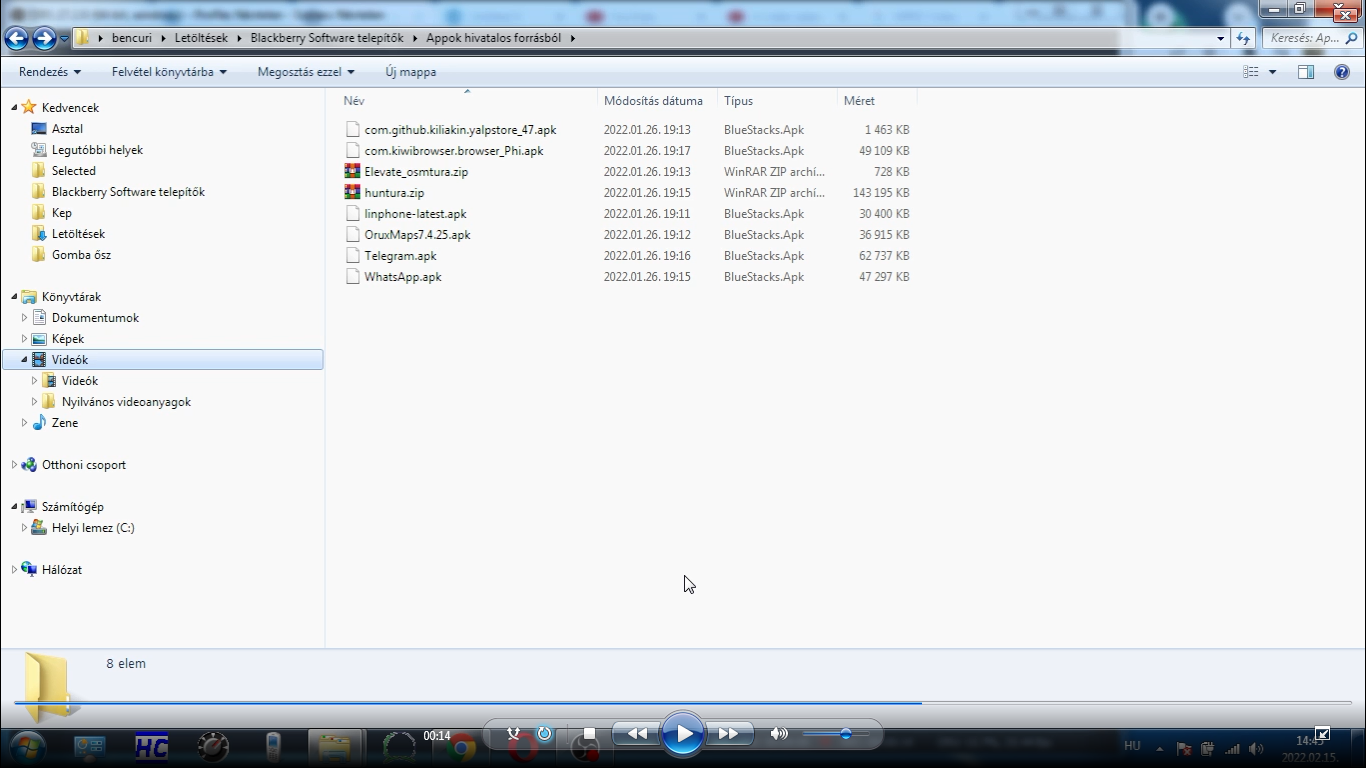Viewport: 1366px width, 768px height.
Task: Click the Asztal desktop icon in Kedvencek
Action: (x=39, y=129)
